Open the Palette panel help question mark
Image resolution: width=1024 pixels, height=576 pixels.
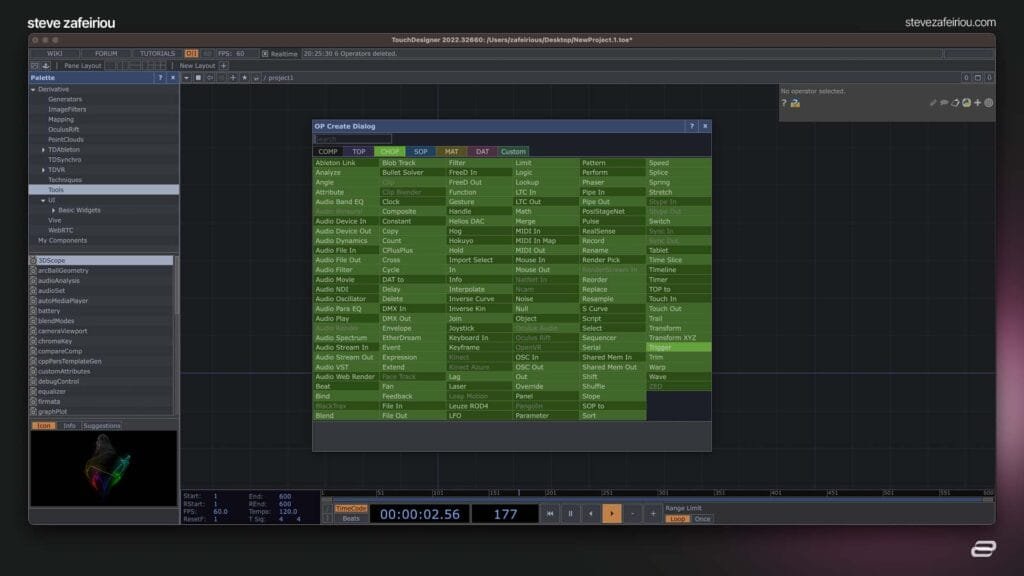160,78
